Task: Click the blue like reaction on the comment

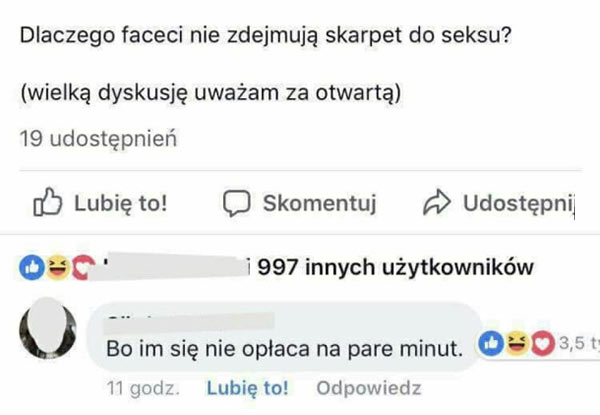Action: pos(491,345)
